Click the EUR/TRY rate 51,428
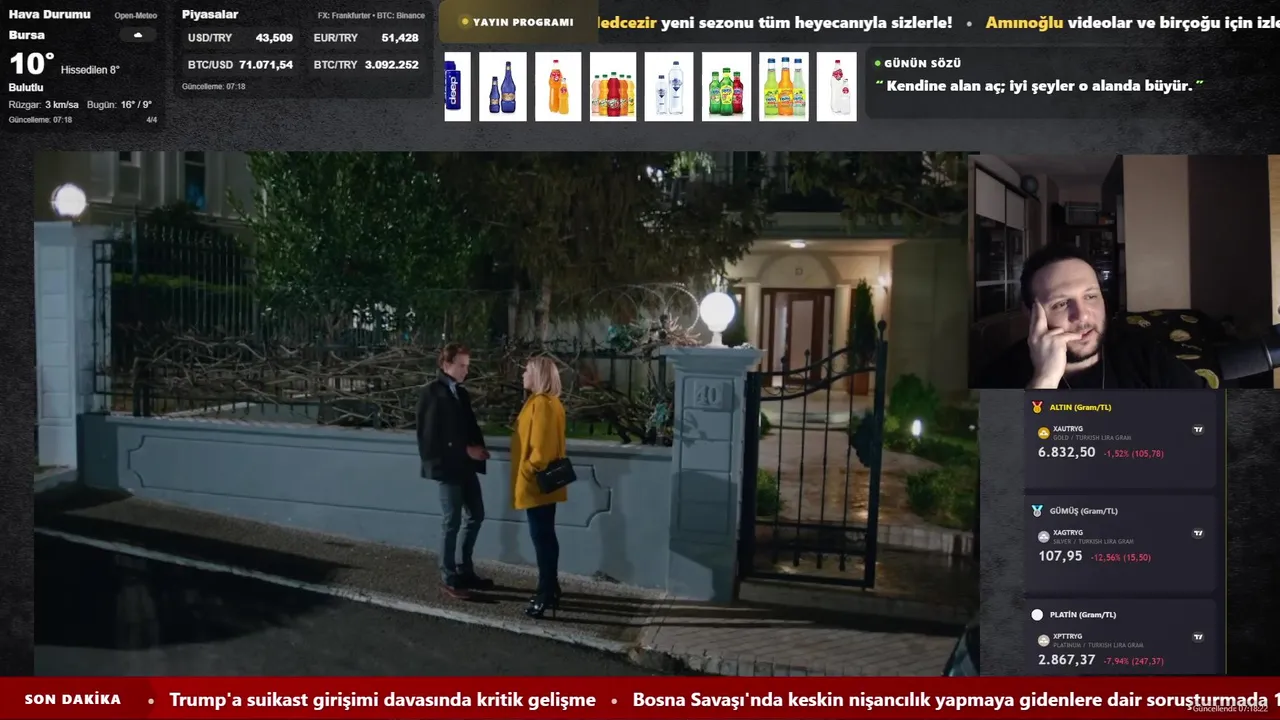 coord(400,38)
